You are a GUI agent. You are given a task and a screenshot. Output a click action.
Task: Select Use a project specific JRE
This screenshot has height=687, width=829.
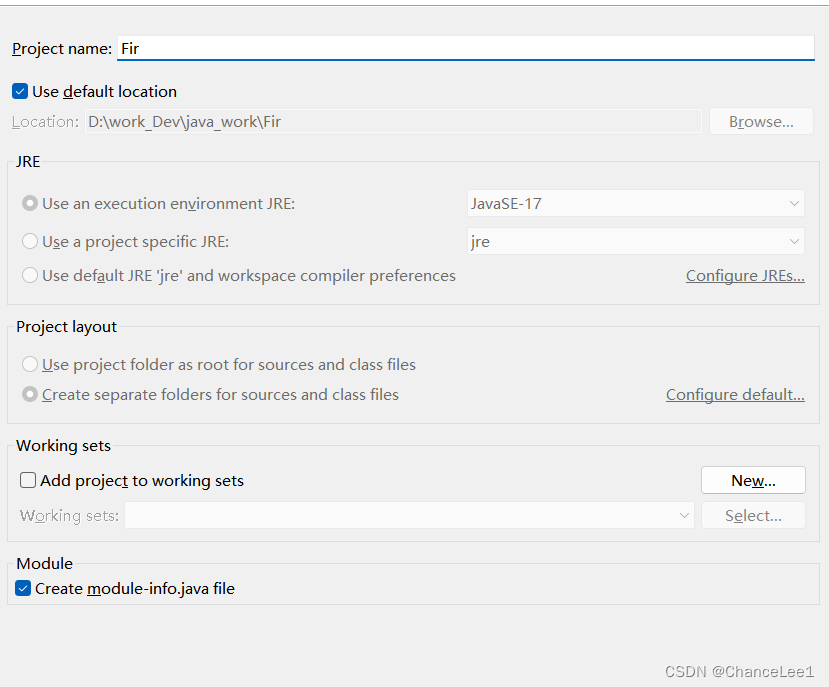(x=30, y=242)
